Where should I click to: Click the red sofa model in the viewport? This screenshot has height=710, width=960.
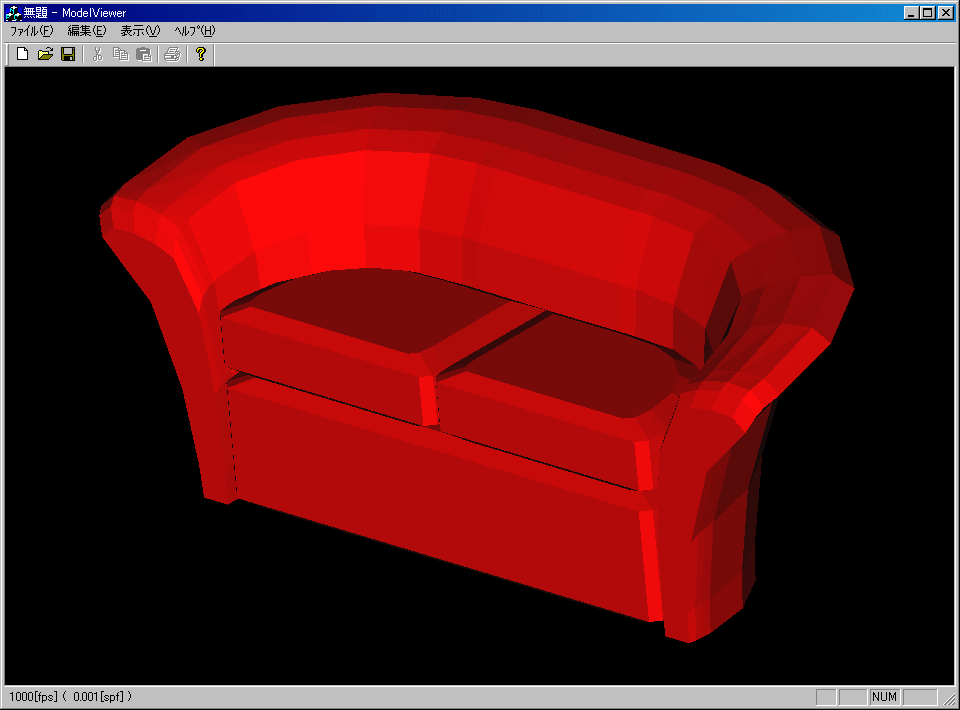[477, 367]
